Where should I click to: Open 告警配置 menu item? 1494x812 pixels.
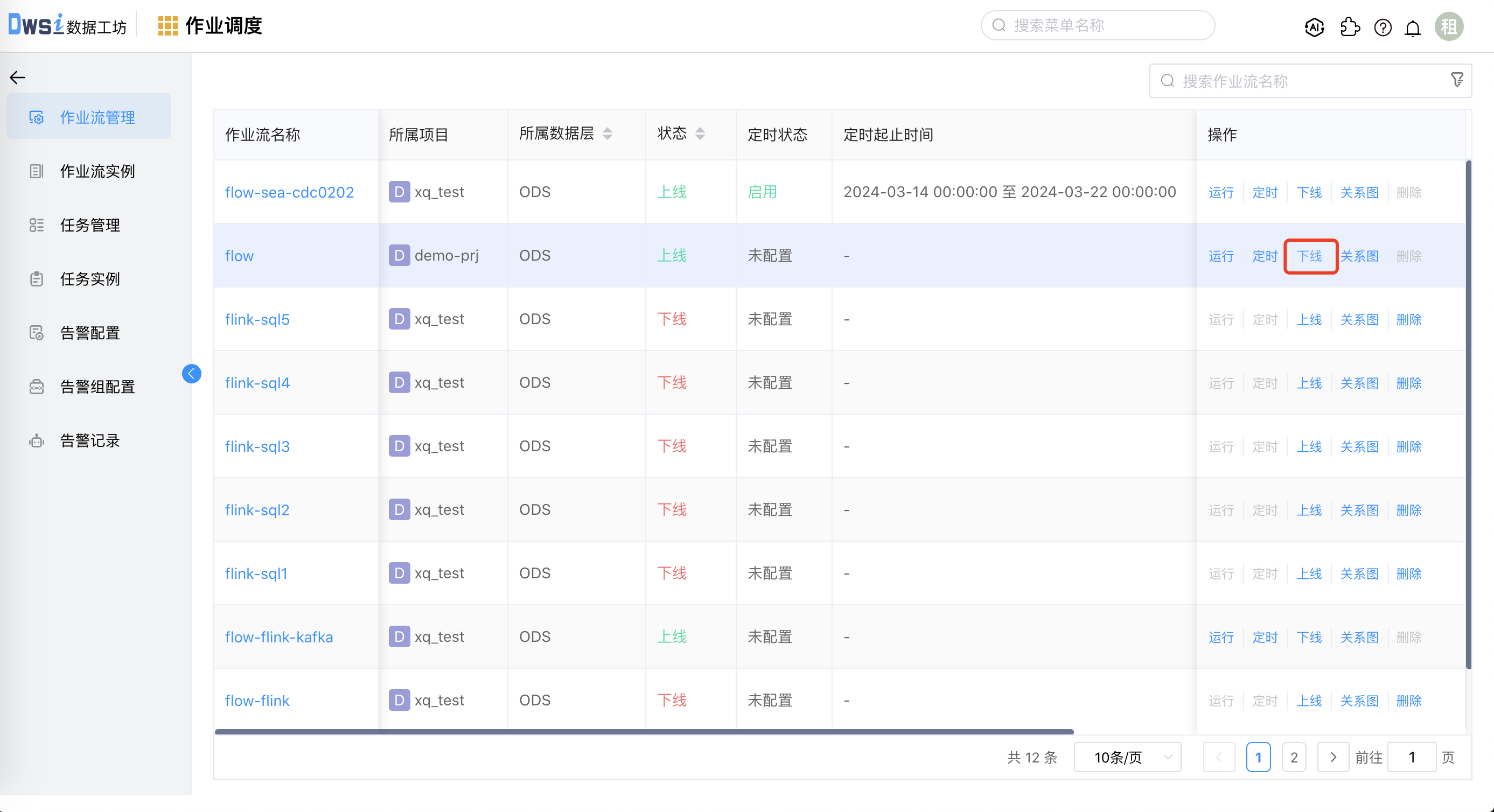coord(90,333)
